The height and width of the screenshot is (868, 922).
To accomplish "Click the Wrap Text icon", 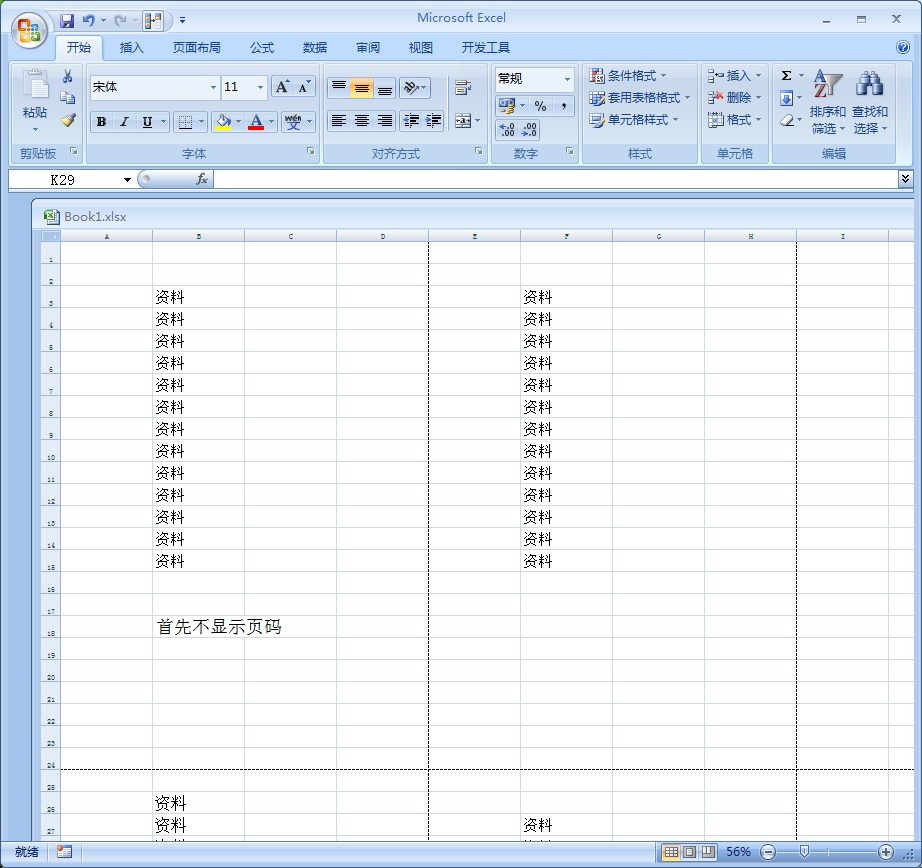I will click(463, 88).
